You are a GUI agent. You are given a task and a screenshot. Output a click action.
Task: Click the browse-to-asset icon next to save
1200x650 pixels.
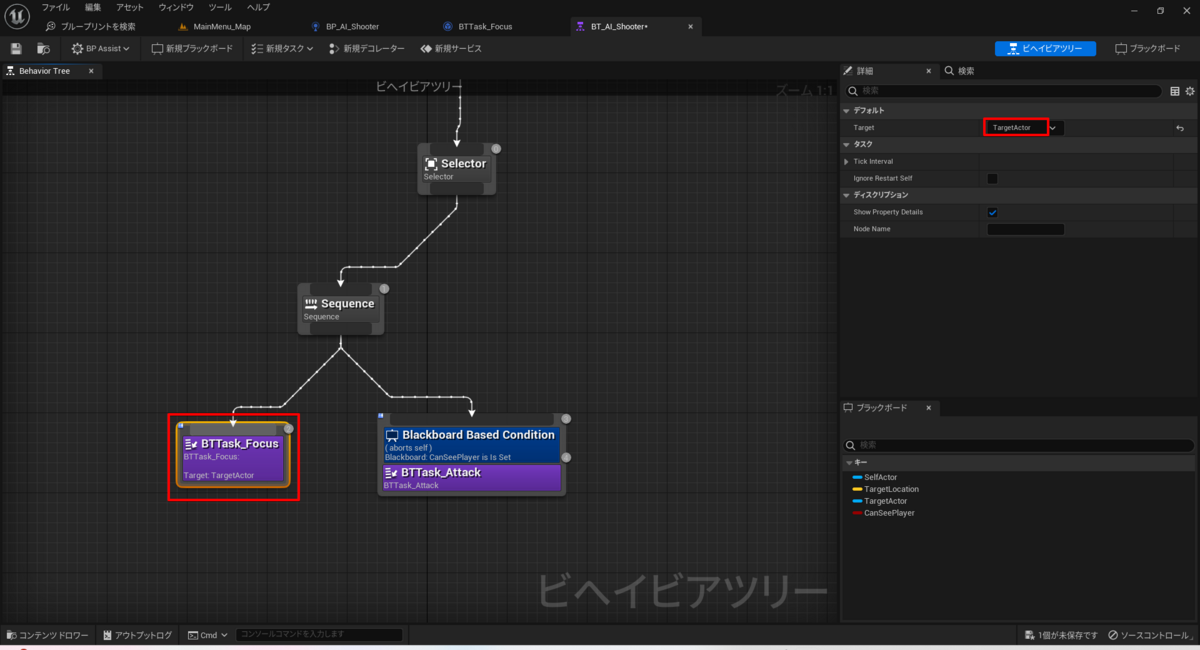tap(42, 48)
